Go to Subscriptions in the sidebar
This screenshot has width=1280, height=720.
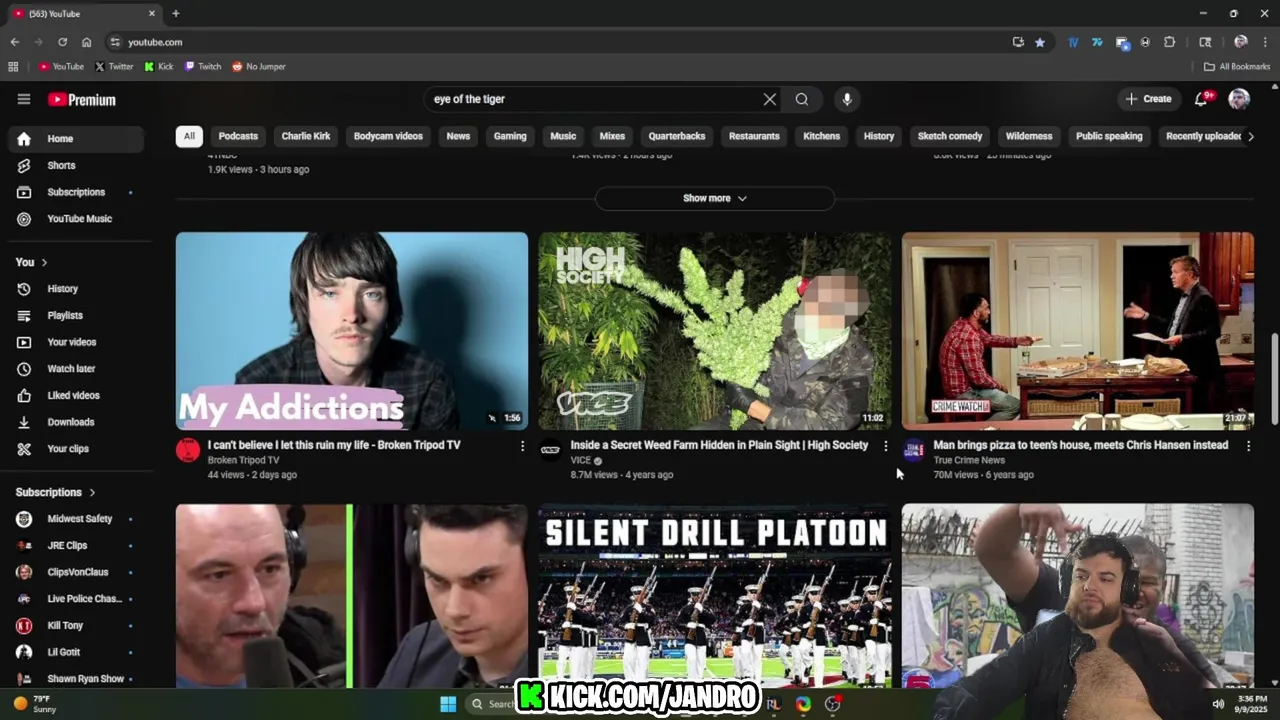tap(76, 192)
